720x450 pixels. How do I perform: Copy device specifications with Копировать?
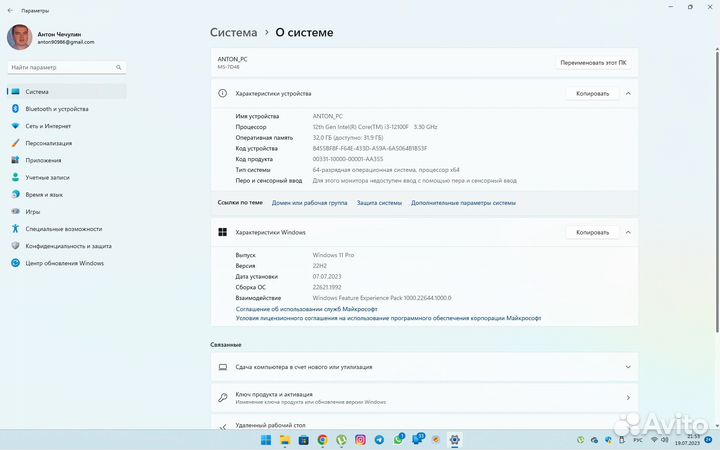[592, 93]
